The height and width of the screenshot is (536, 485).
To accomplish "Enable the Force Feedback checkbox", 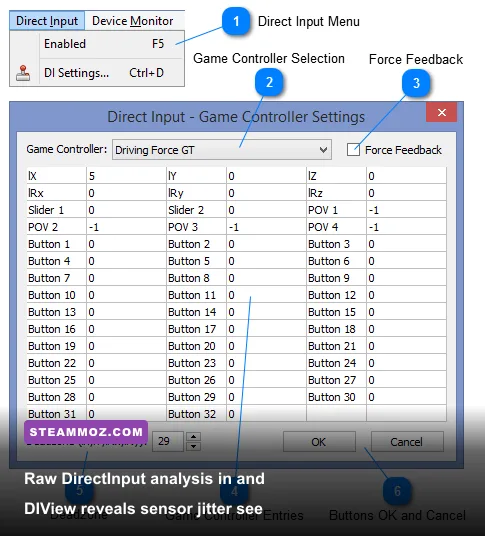I will click(x=353, y=150).
